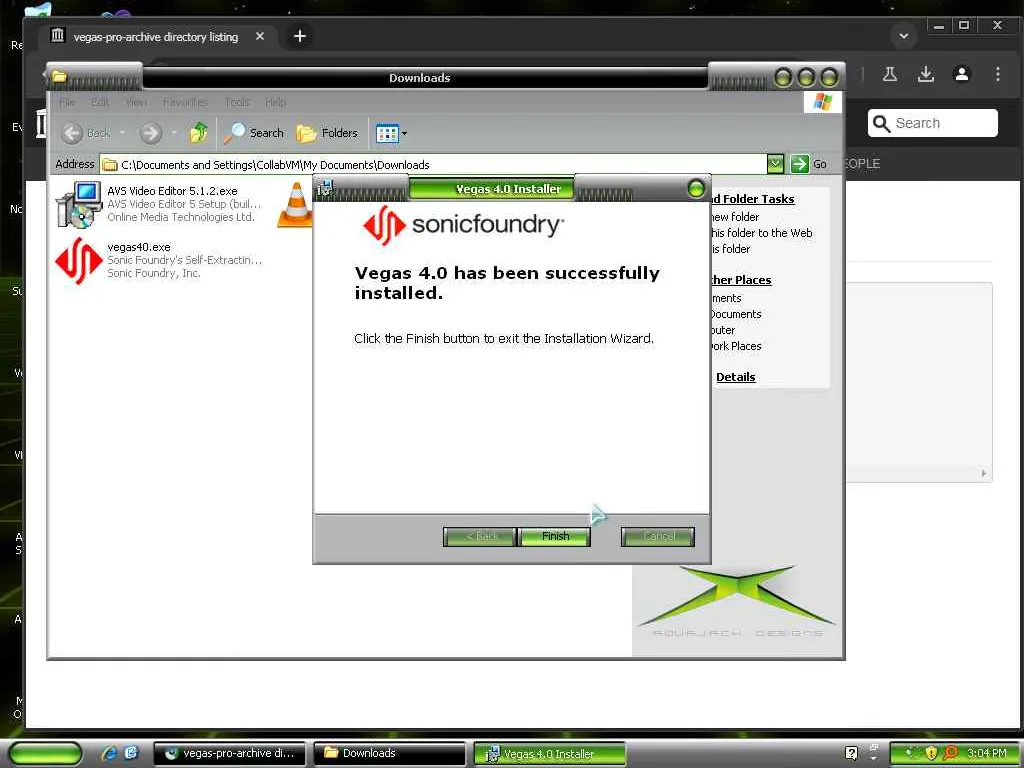Image resolution: width=1024 pixels, height=768 pixels.
Task: Select the 'AVS Video Editor 5.1.2.exe' name
Action: [172, 191]
